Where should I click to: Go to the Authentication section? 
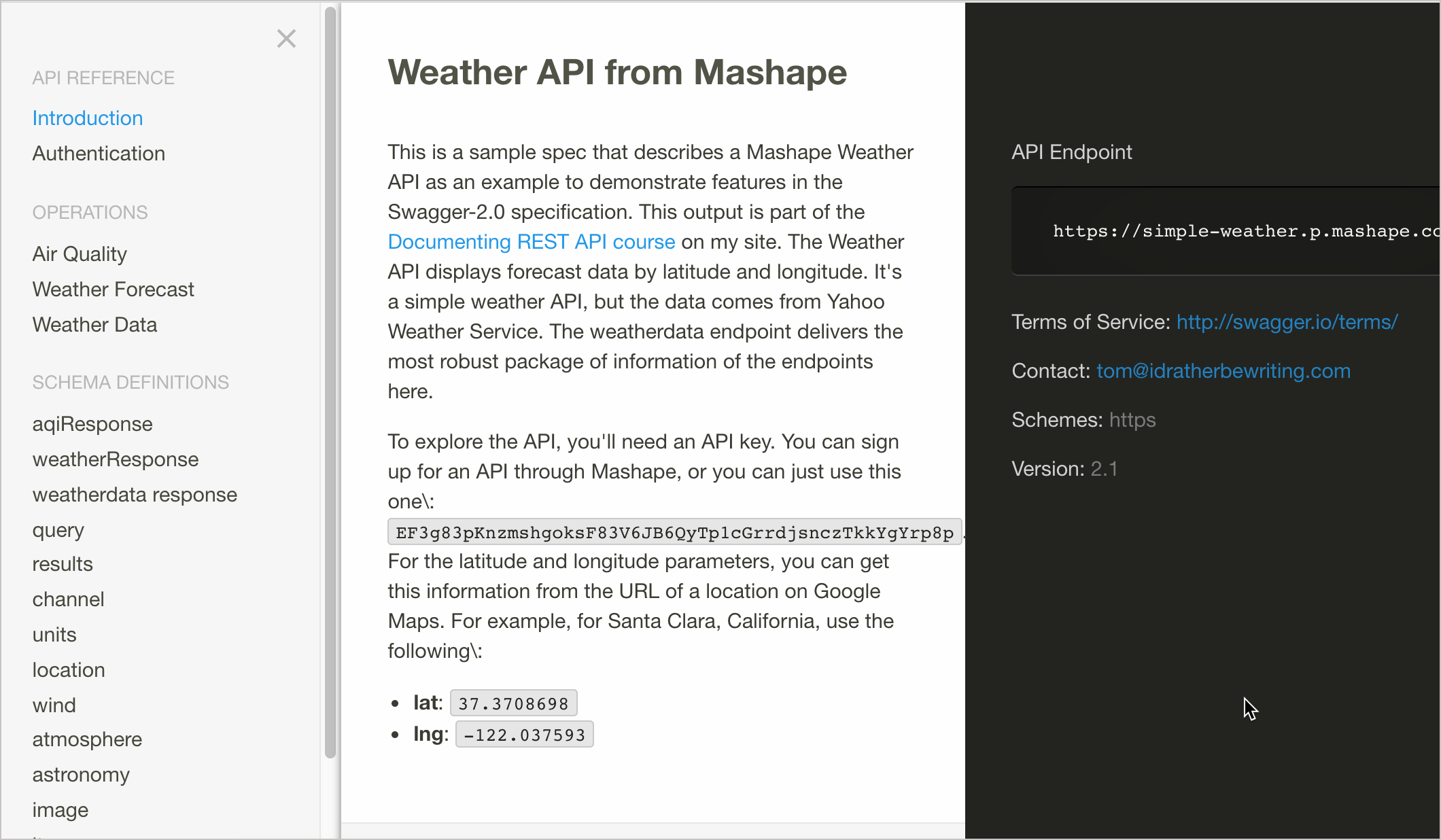(x=99, y=154)
